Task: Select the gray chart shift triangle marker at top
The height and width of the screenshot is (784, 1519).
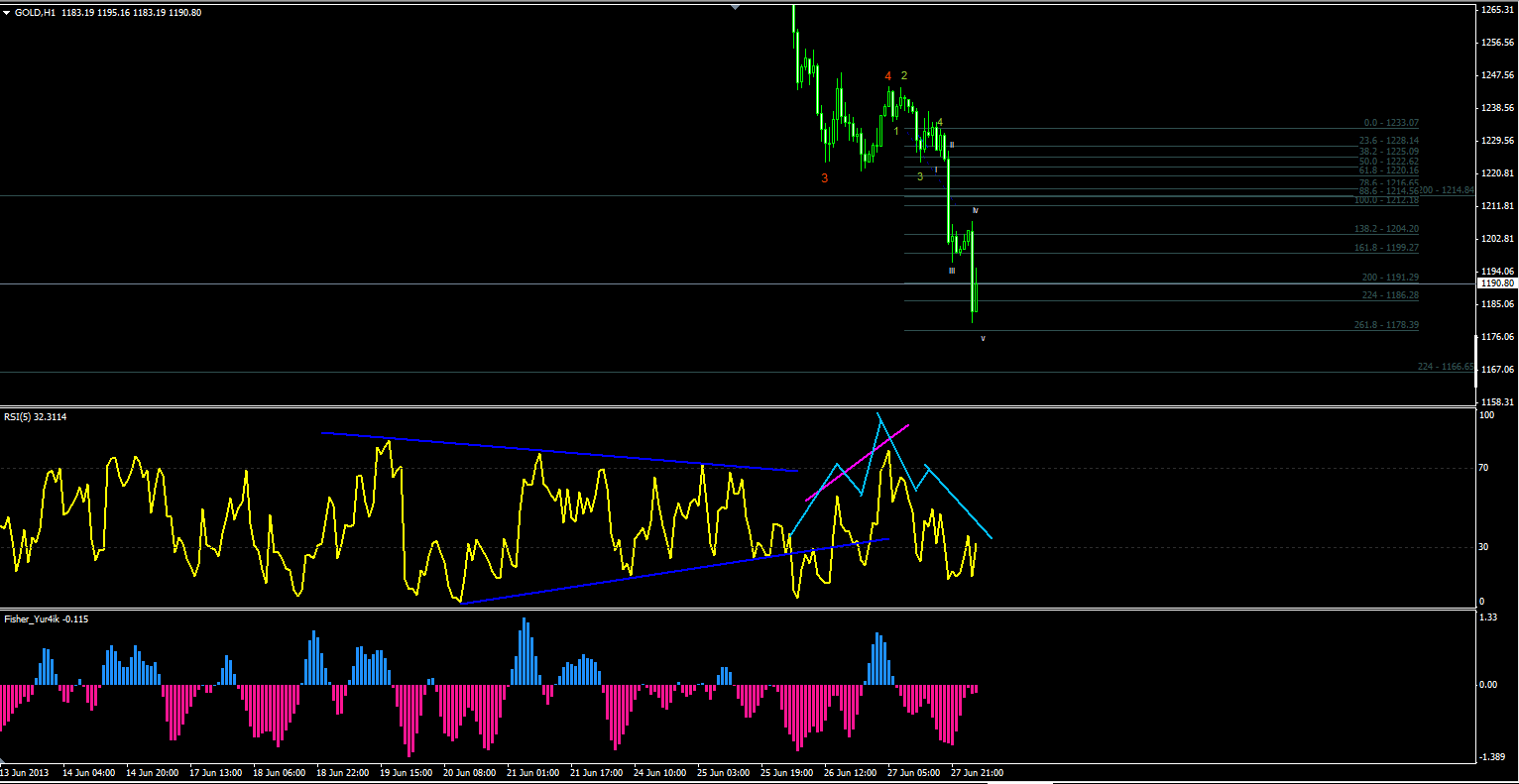Action: 736,7
